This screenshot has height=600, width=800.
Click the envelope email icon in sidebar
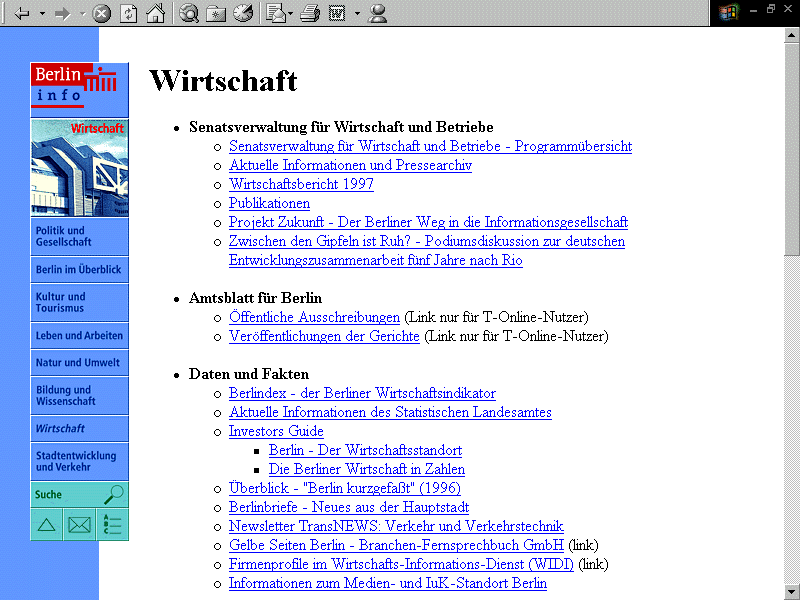[79, 524]
